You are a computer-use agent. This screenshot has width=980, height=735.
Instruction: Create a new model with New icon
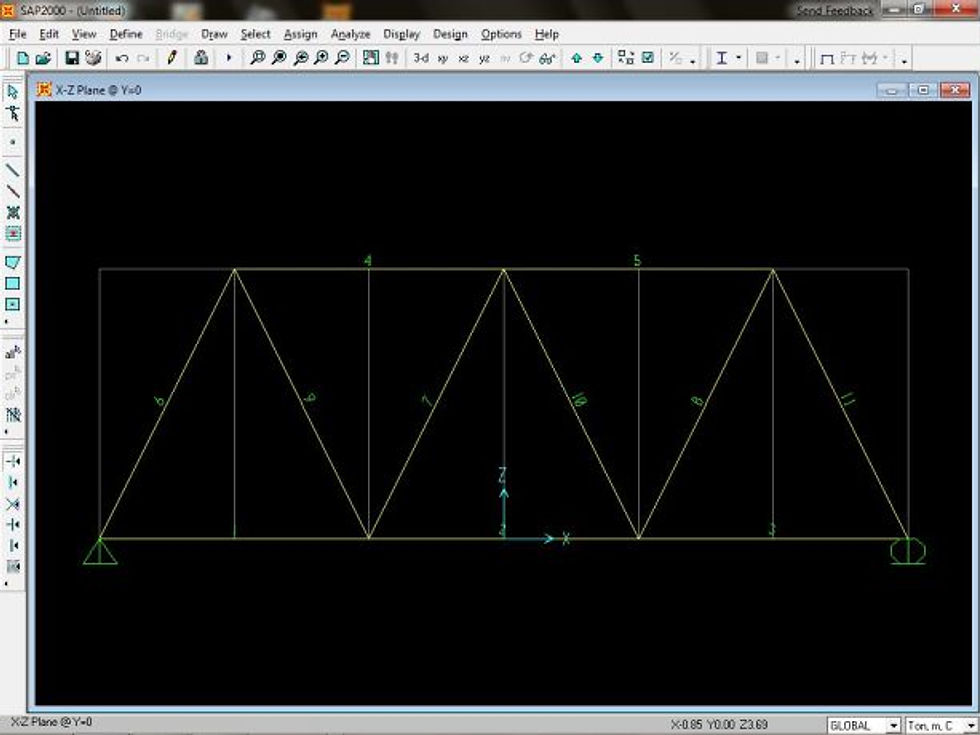pyautogui.click(x=23, y=58)
